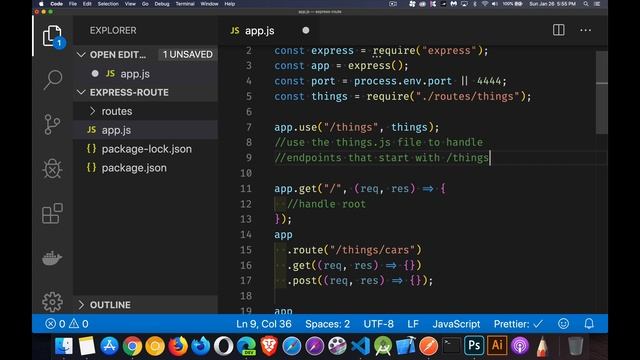Image resolution: width=640 pixels, height=360 pixels.
Task: Open the Trash in the dock
Action: point(576,346)
